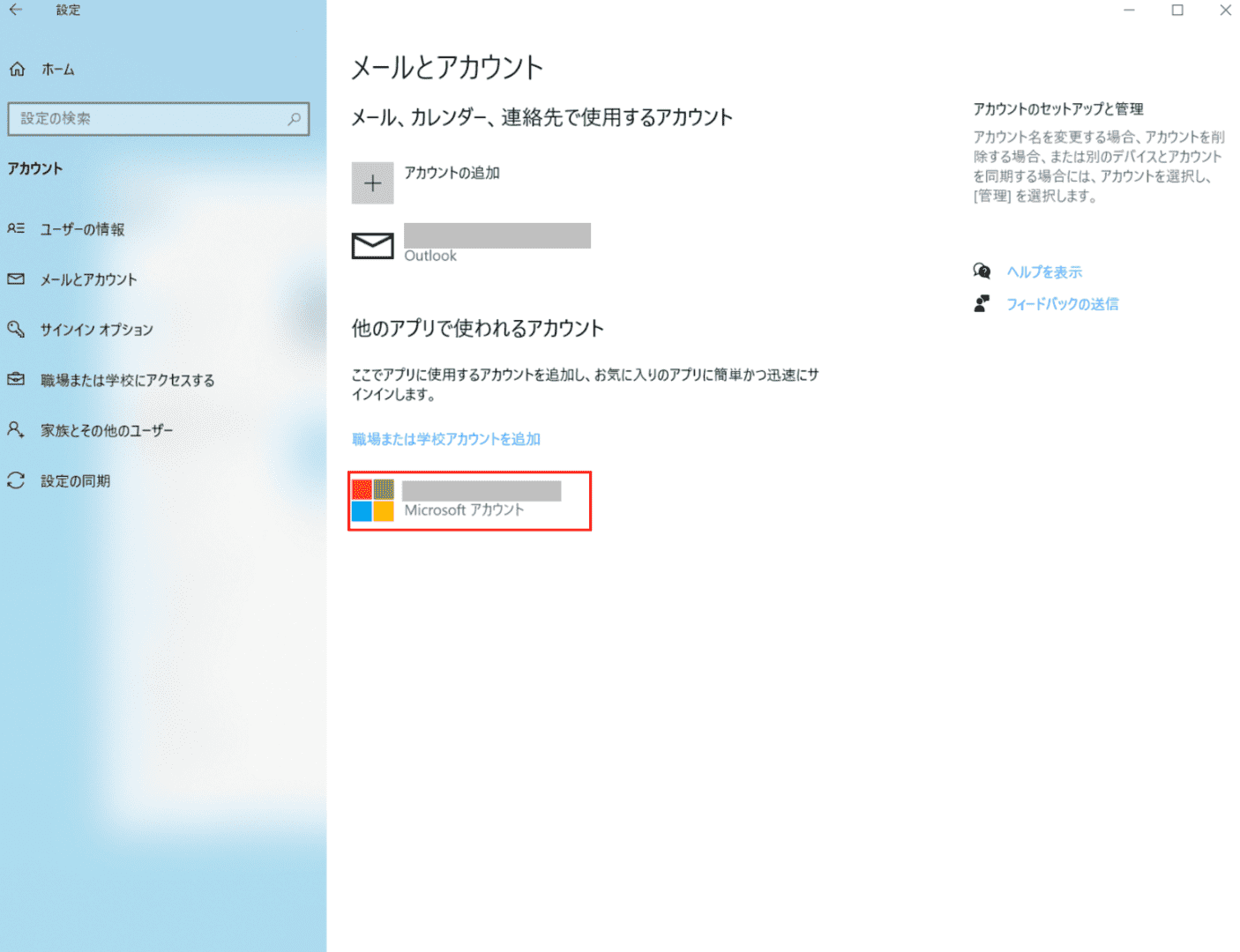Screen dimensions: 1240x952
Task: Select the Microsoft アカウント entry
Action: (470, 501)
